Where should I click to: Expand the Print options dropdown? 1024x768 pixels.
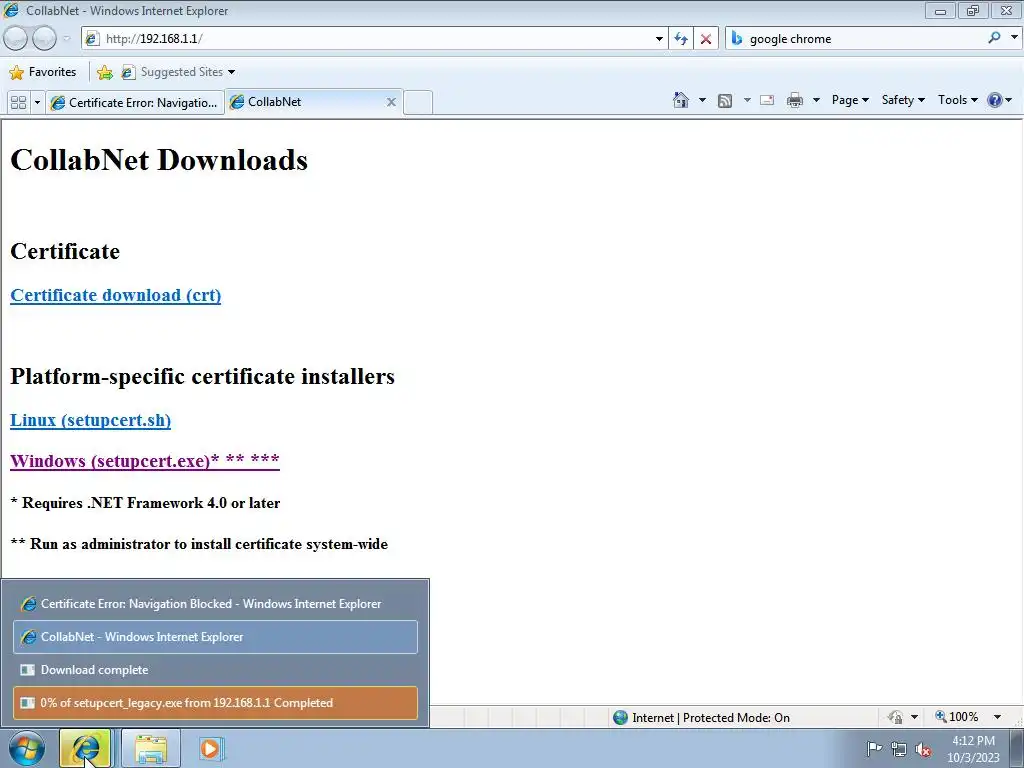pyautogui.click(x=816, y=100)
